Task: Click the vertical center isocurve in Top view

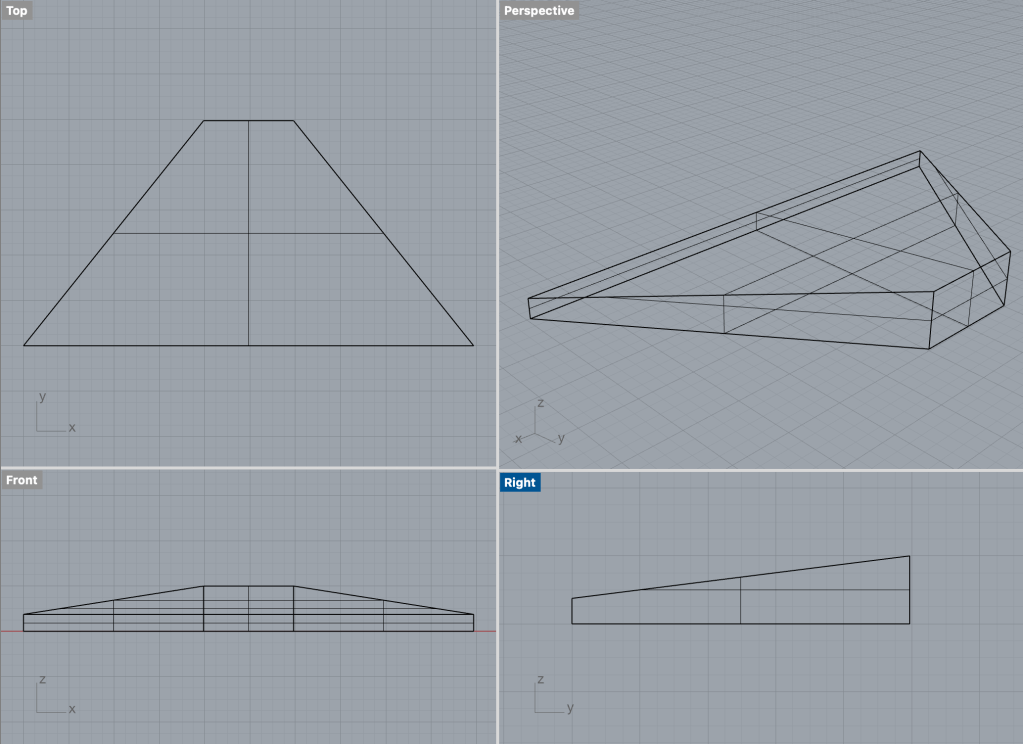Action: 248,290
